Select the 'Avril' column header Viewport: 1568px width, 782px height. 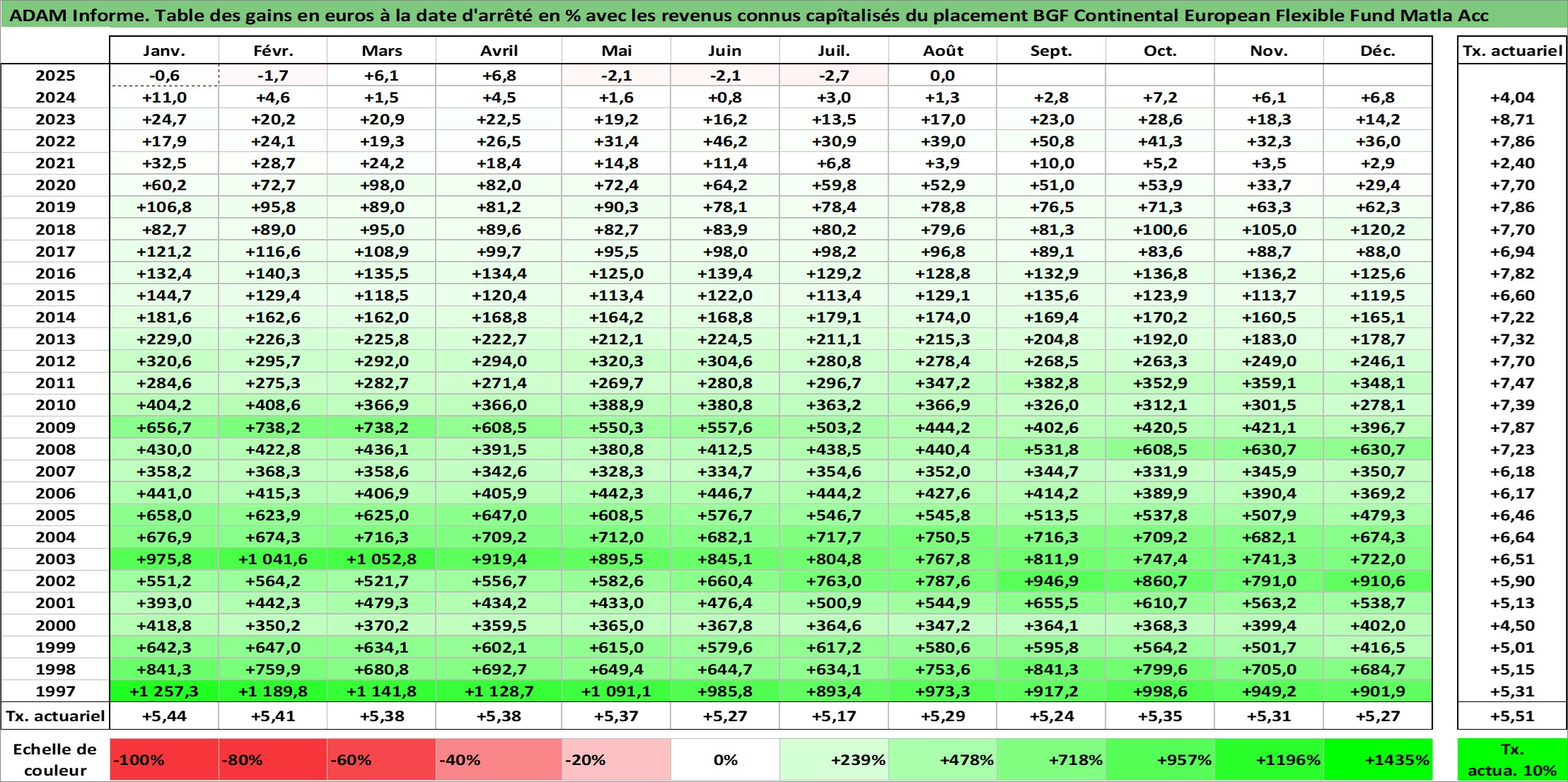point(499,51)
